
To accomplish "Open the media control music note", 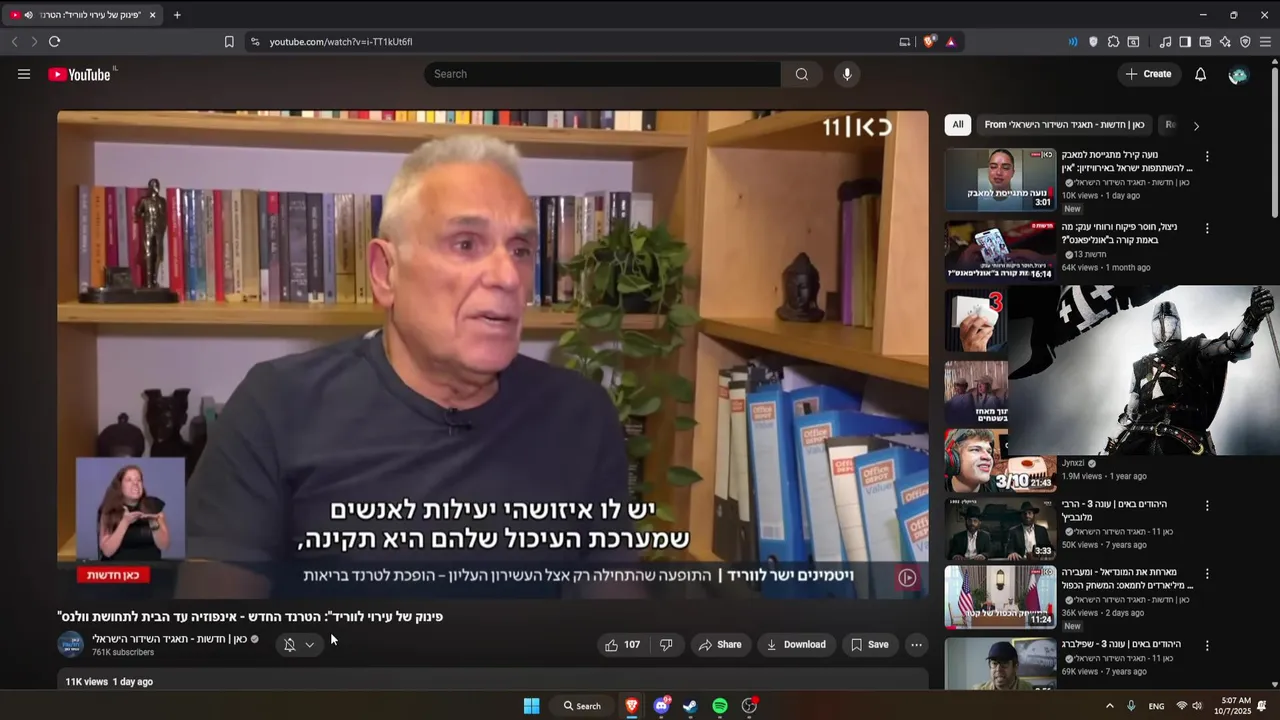I will coord(1165,42).
